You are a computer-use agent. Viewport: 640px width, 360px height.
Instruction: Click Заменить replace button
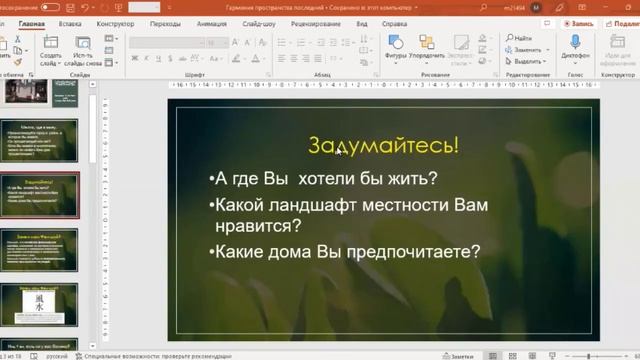point(527,50)
